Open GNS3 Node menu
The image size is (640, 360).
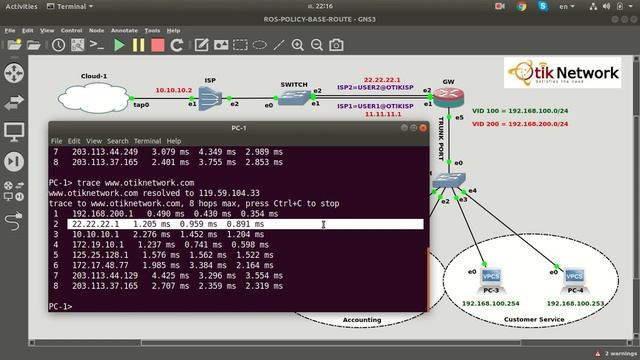tap(96, 31)
